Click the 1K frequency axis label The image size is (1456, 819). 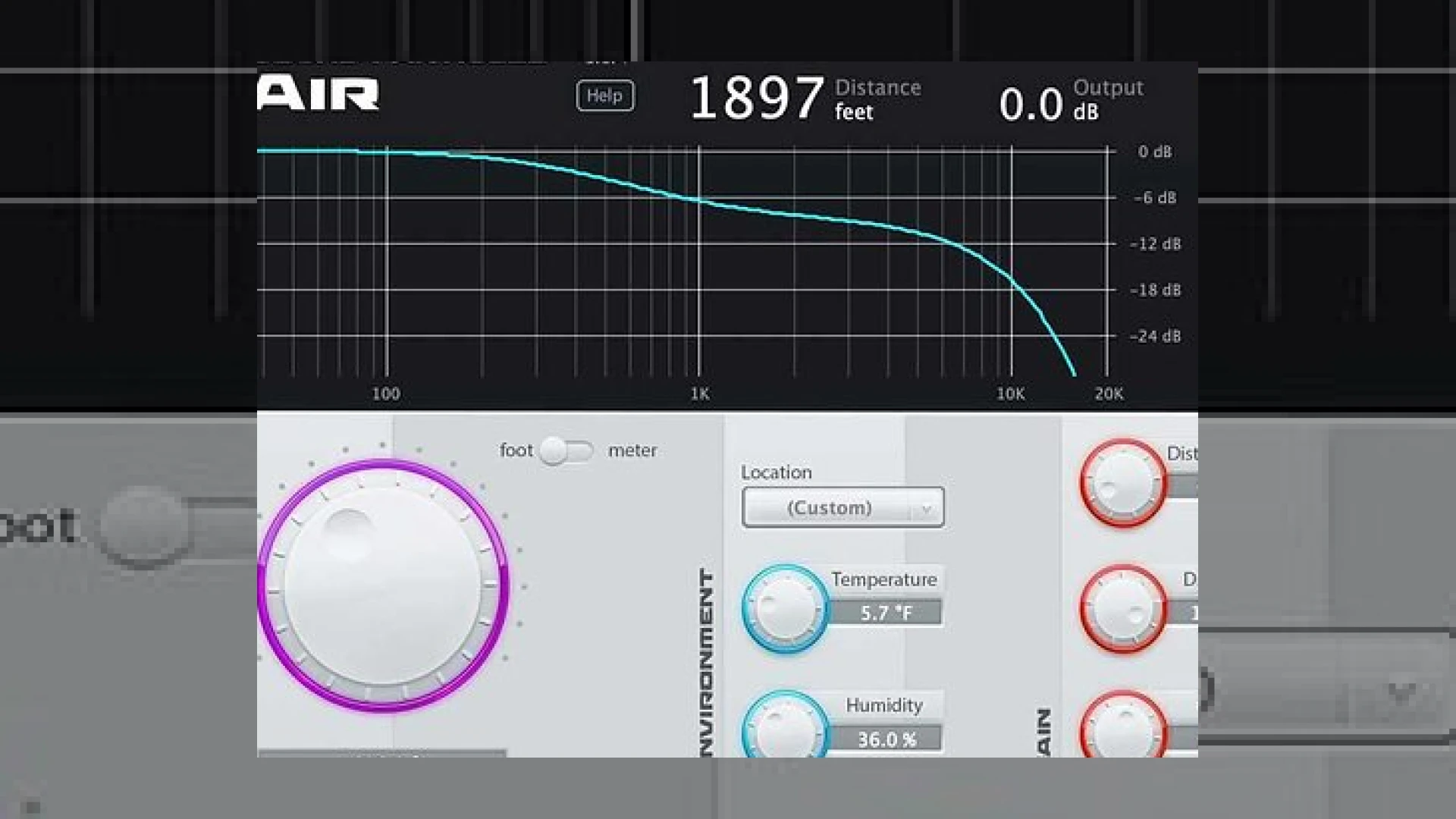pos(700,394)
